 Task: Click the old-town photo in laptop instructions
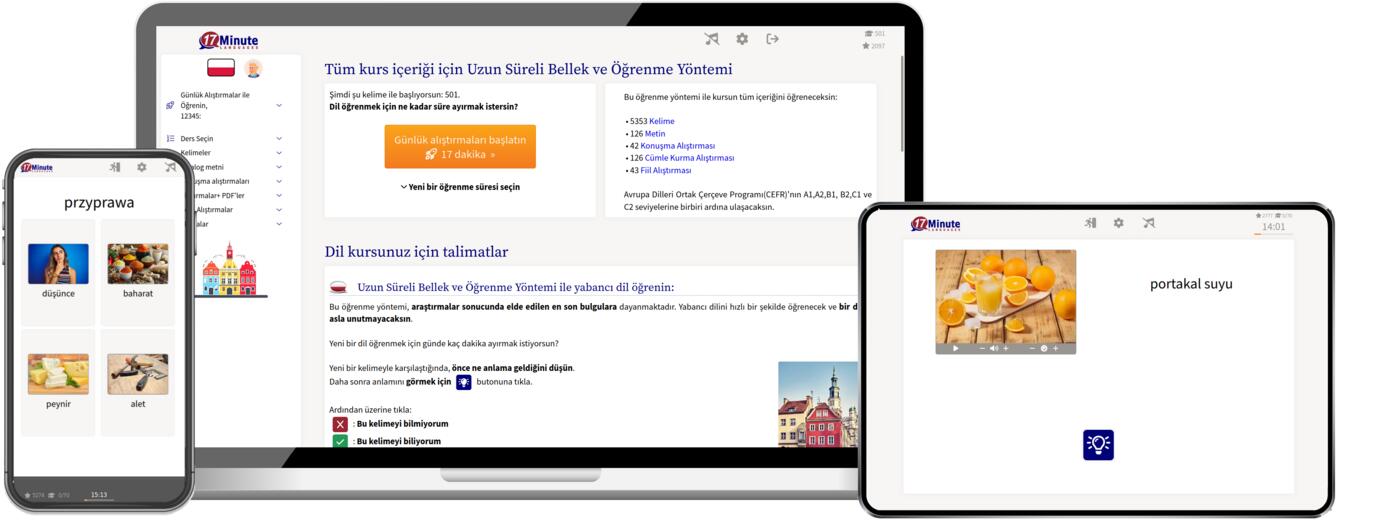818,404
